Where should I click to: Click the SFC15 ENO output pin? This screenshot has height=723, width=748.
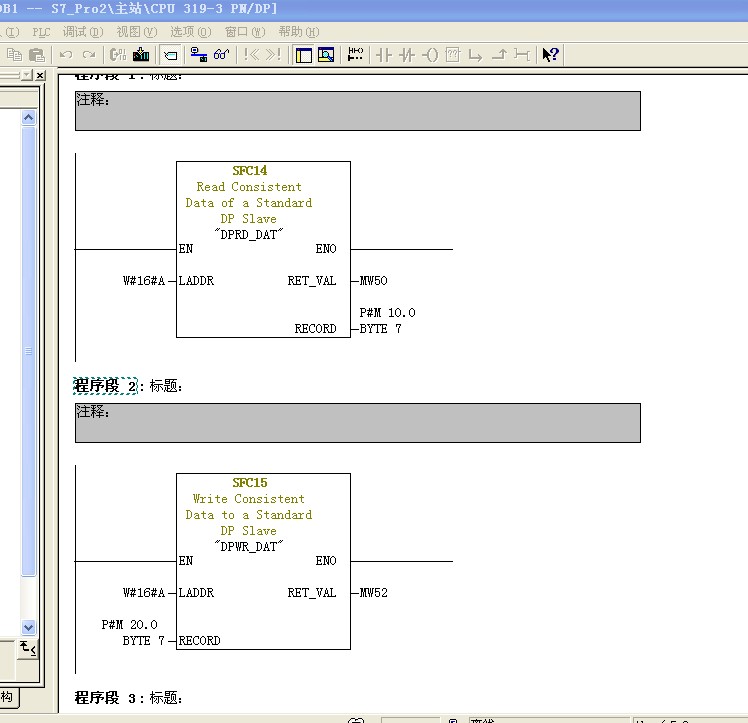point(326,561)
